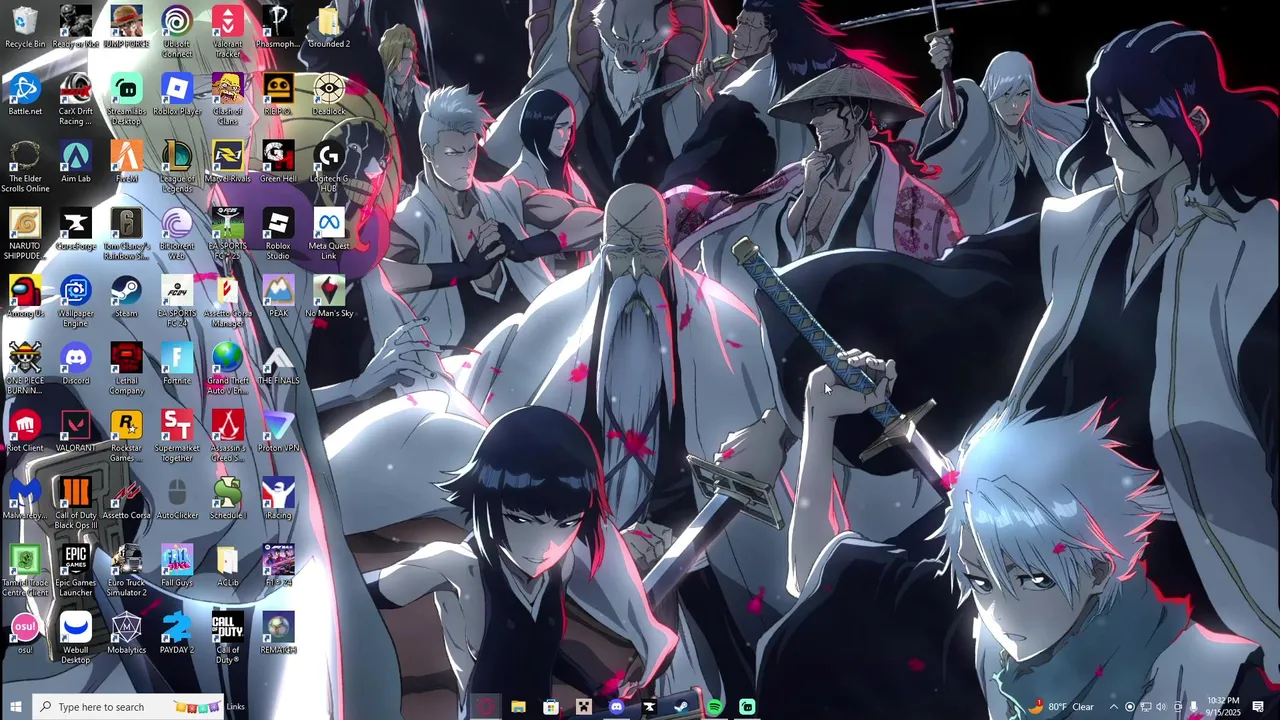Open Microsoft Store from the taskbar
The width and height of the screenshot is (1280, 720).
[551, 707]
